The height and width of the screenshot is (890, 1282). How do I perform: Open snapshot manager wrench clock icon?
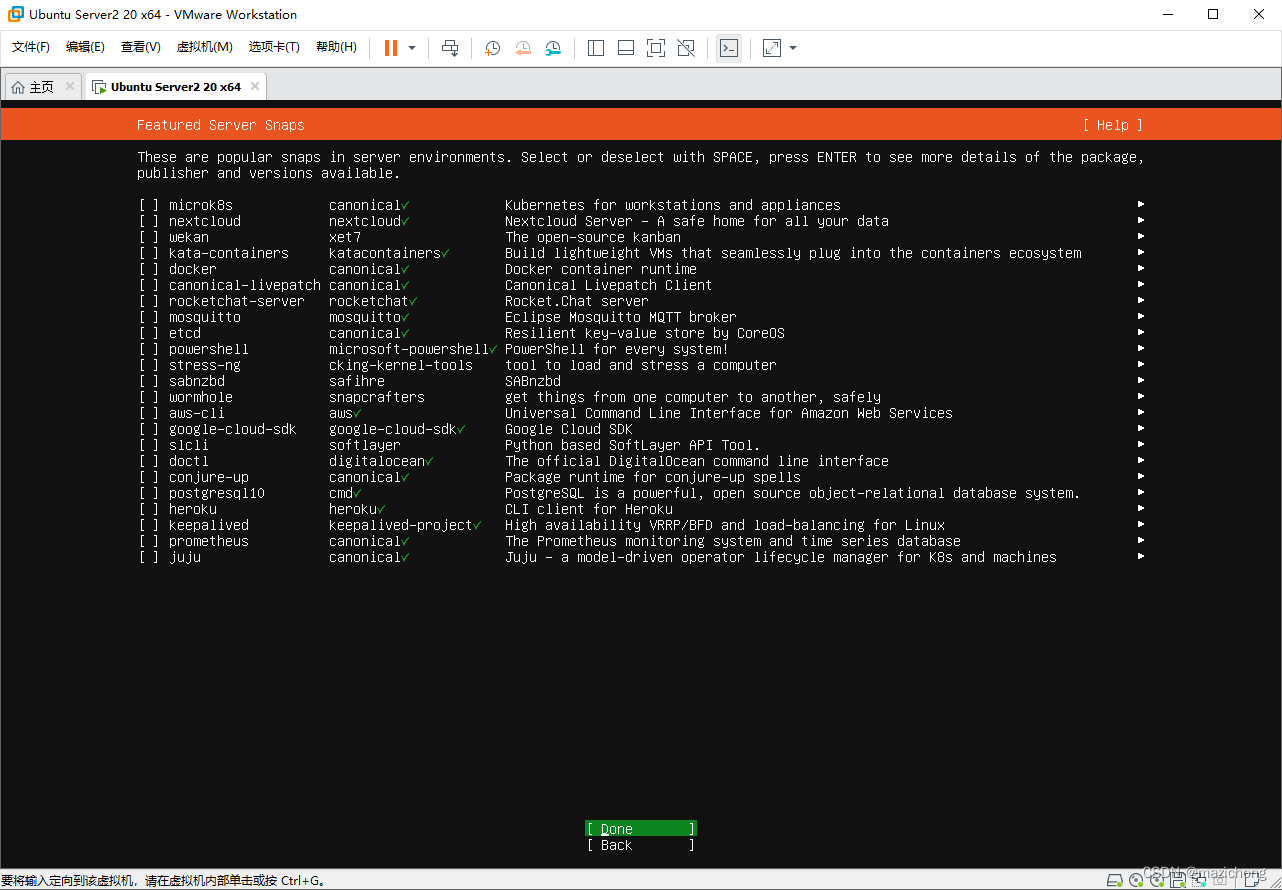click(x=553, y=48)
